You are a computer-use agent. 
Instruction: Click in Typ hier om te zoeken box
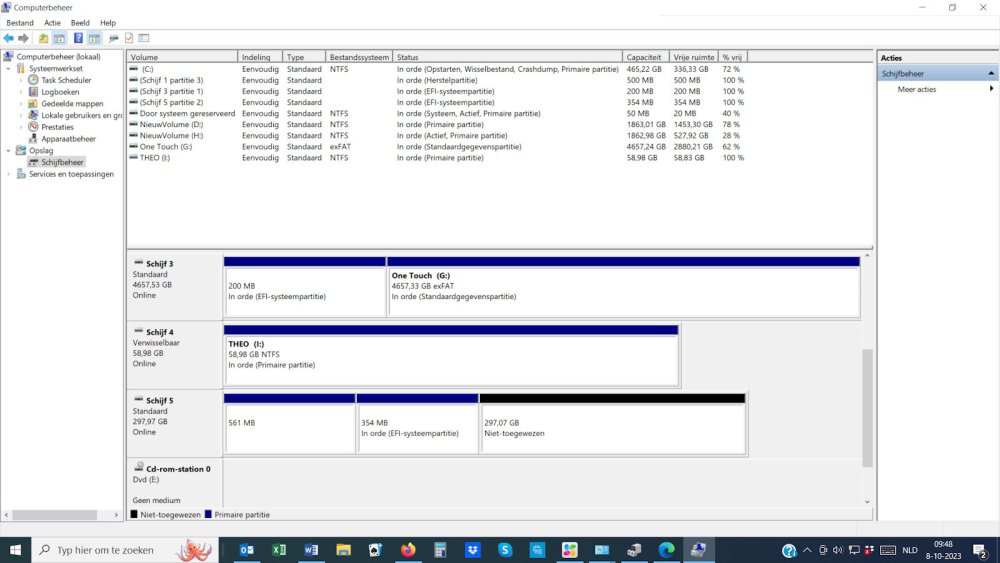click(105, 550)
